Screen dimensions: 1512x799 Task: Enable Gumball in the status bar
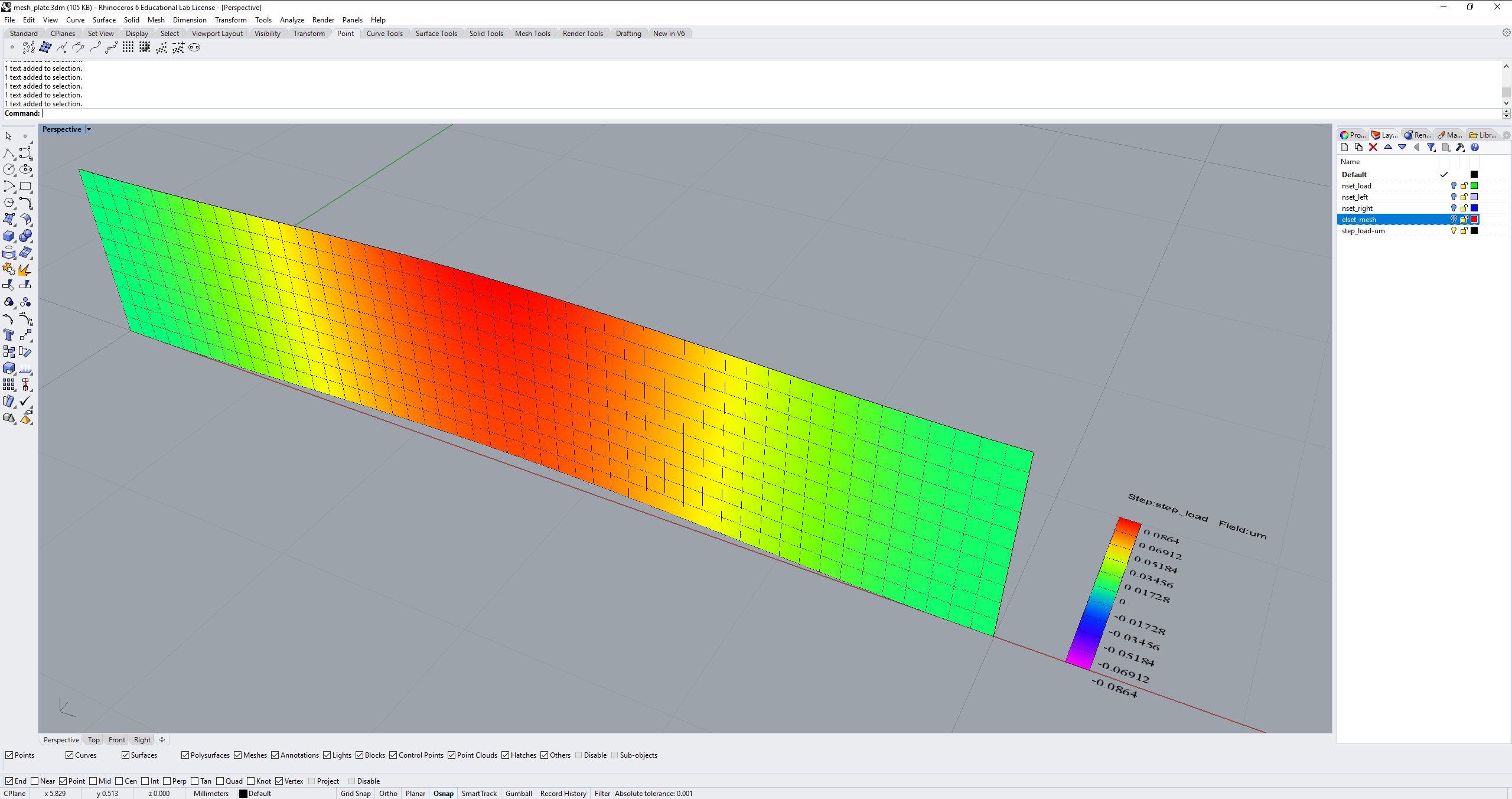(x=518, y=793)
